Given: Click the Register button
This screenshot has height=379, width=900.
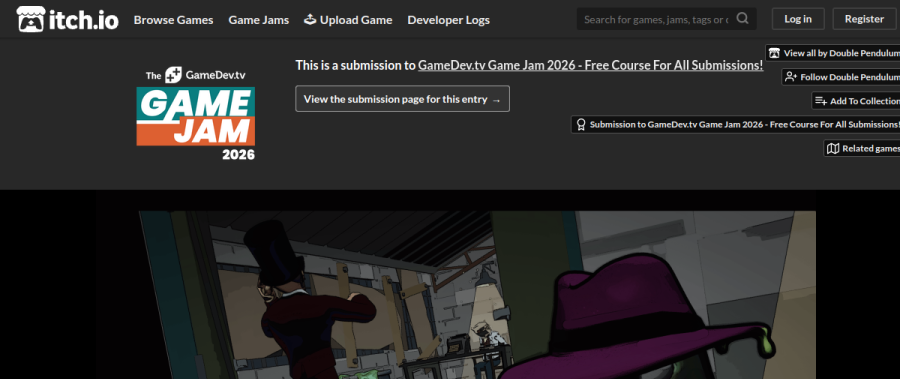Looking at the screenshot, I should tap(864, 19).
